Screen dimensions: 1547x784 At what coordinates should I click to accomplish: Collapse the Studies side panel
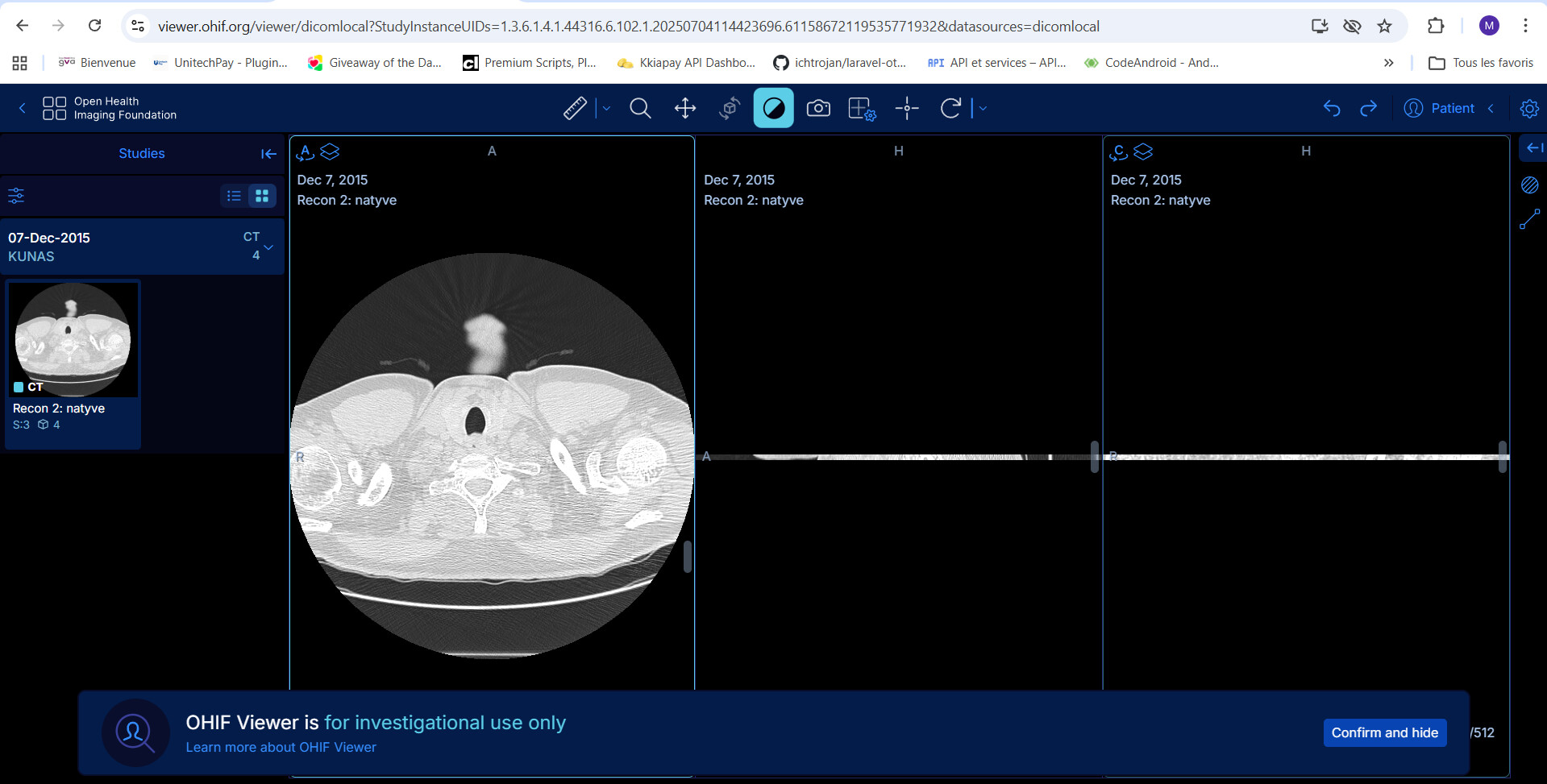click(268, 154)
